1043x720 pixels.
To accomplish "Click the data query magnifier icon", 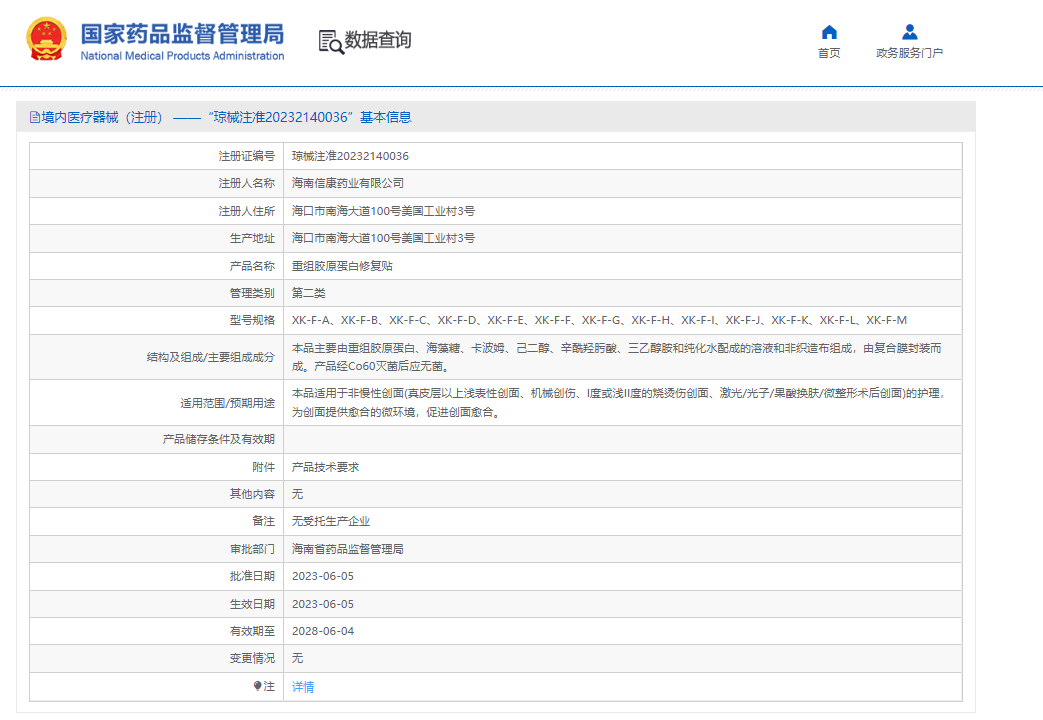I will click(x=331, y=42).
